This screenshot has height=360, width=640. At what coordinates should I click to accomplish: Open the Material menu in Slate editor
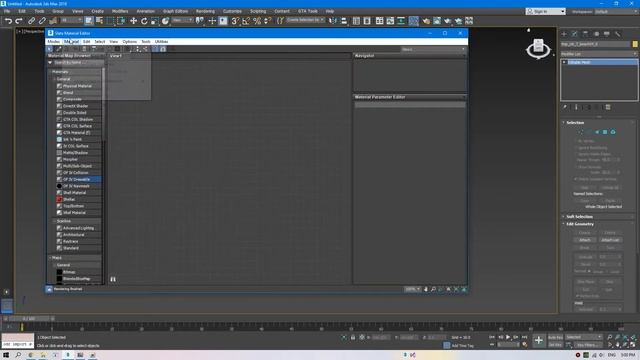(71, 42)
